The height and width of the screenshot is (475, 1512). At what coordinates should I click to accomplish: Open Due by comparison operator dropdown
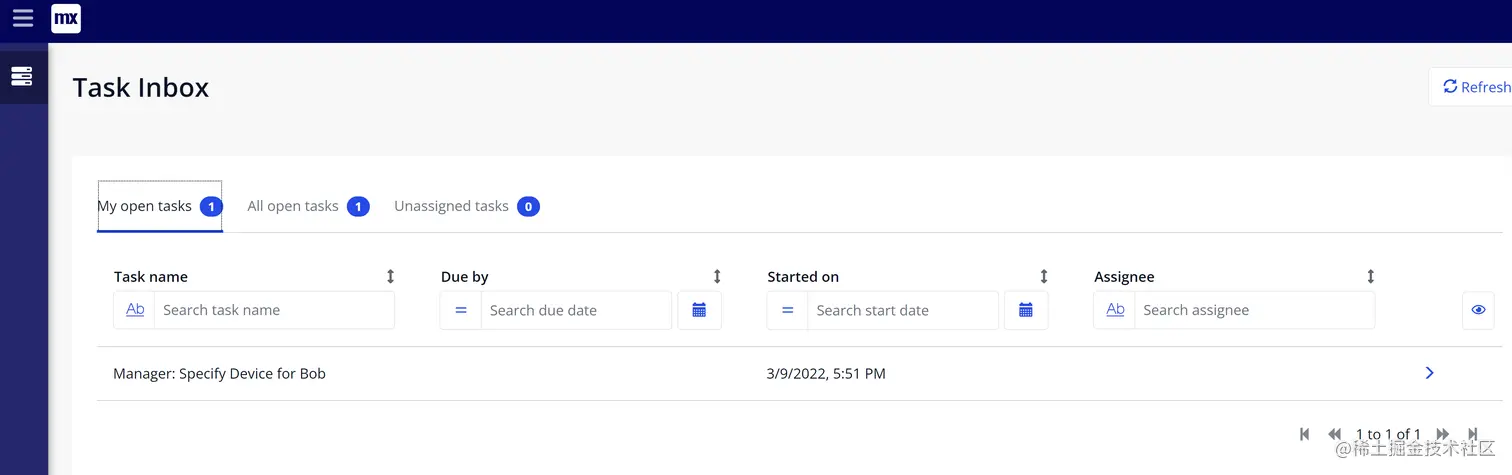click(x=461, y=310)
